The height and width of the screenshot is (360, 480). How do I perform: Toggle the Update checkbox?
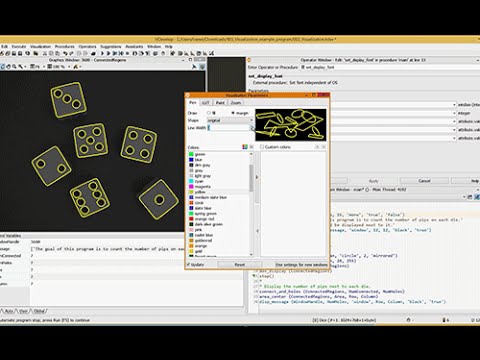pyautogui.click(x=188, y=264)
